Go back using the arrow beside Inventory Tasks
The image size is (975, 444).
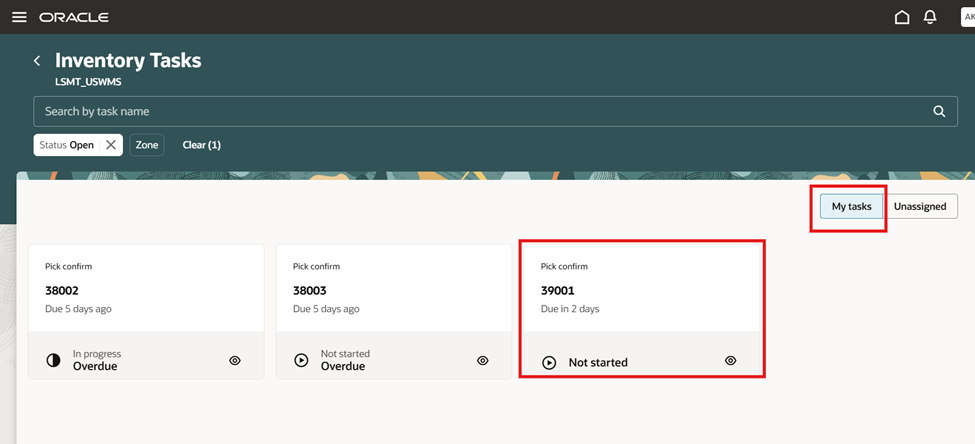tap(37, 60)
